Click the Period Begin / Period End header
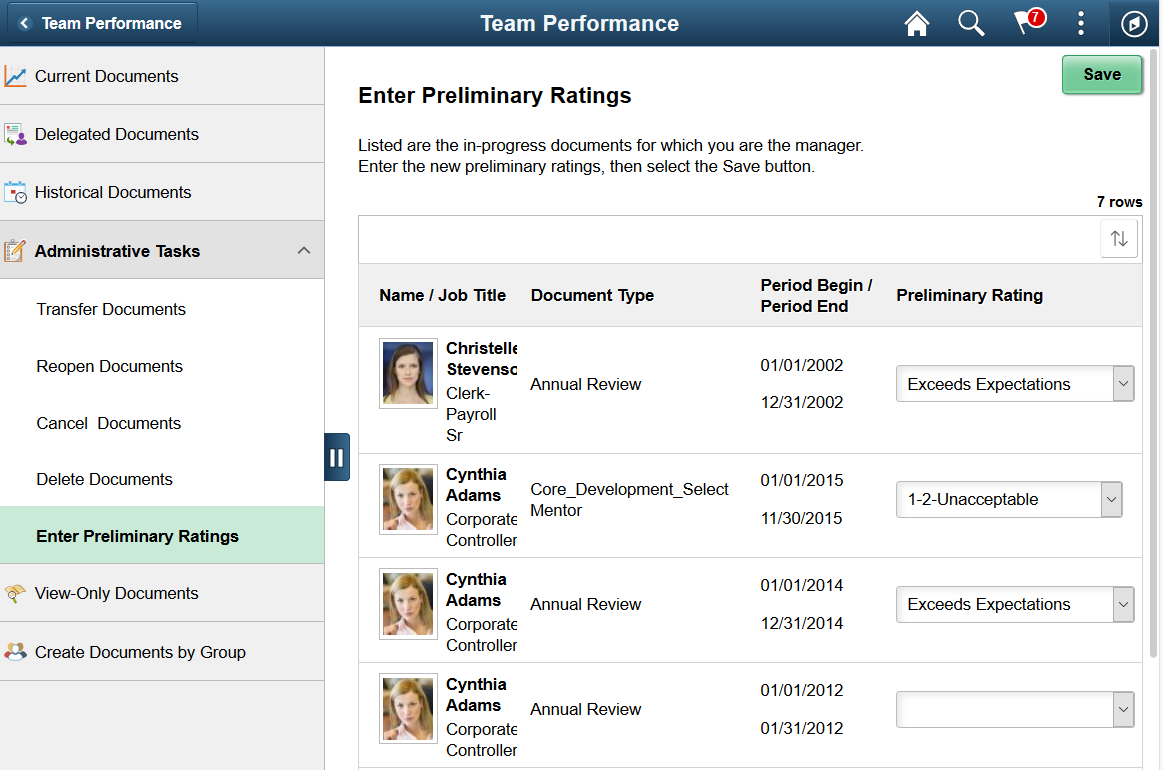The width and height of the screenshot is (1166, 770). tap(816, 295)
